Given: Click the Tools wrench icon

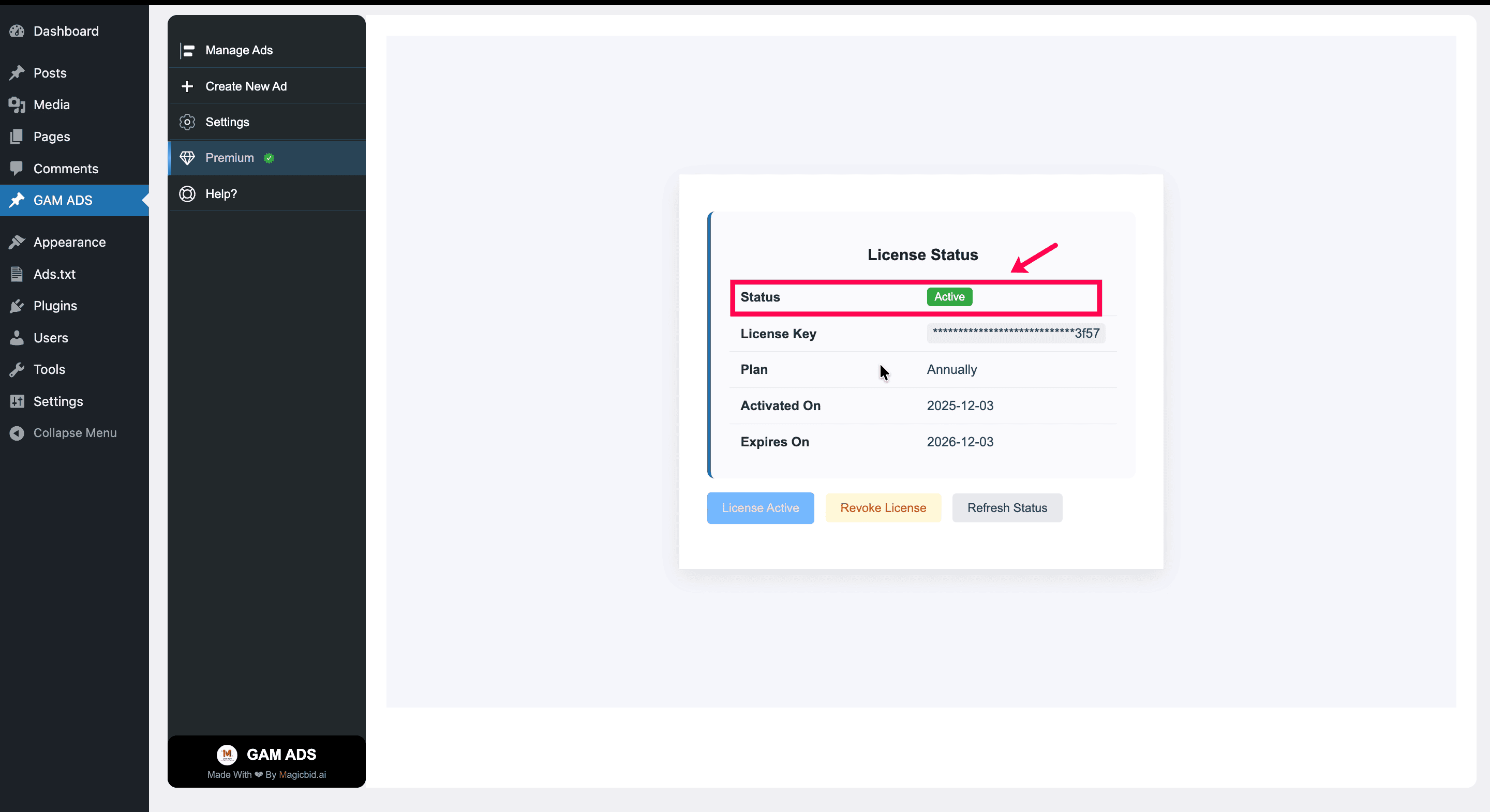Looking at the screenshot, I should pos(17,370).
